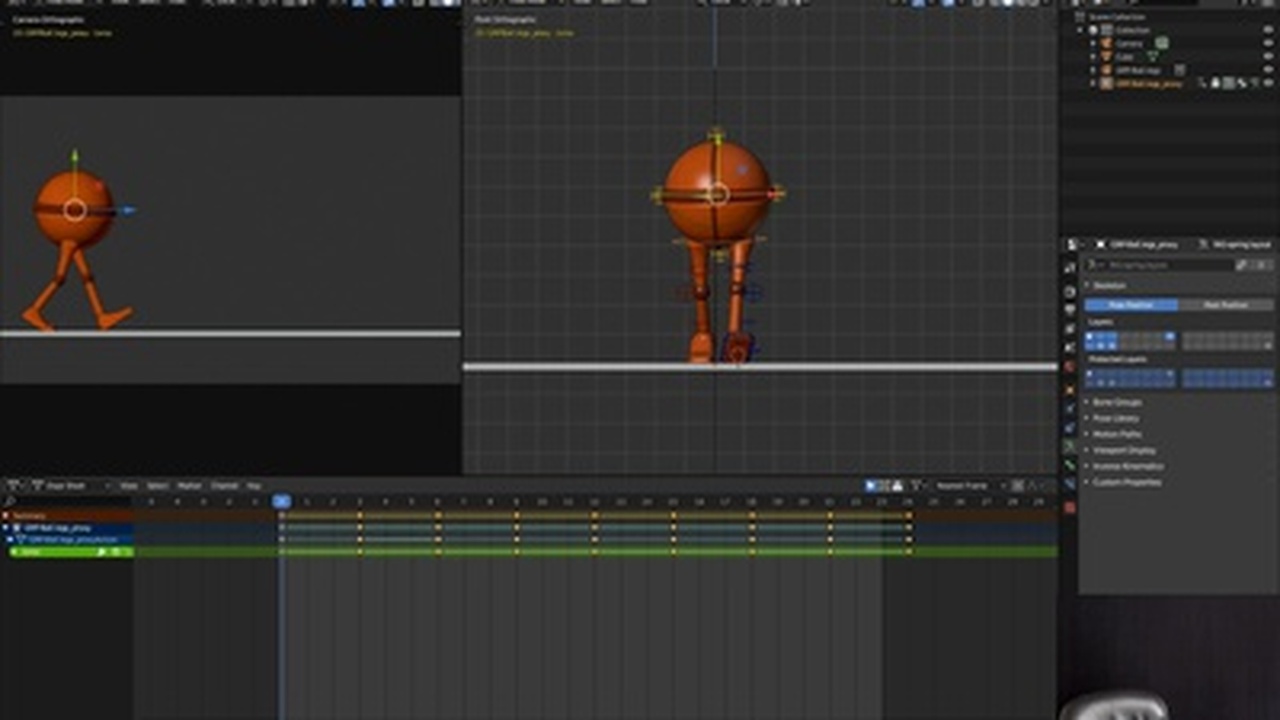Toggle visibility of the Collection
Screen dimensions: 1280x720
(x=1269, y=31)
